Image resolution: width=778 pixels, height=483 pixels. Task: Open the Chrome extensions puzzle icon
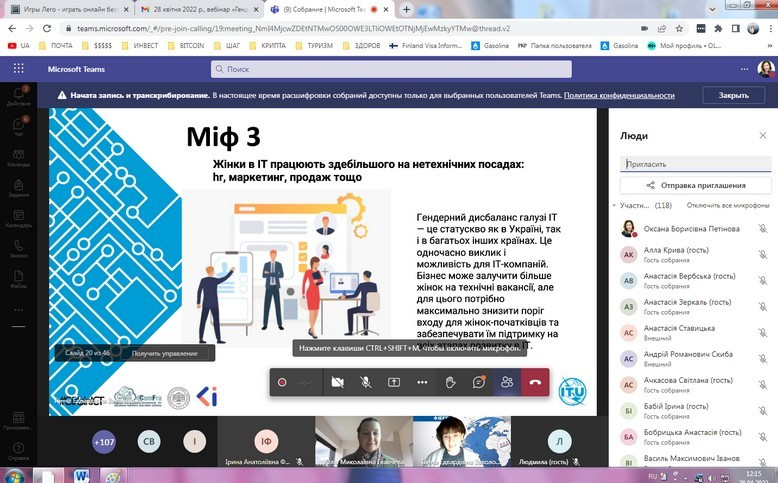tap(718, 28)
